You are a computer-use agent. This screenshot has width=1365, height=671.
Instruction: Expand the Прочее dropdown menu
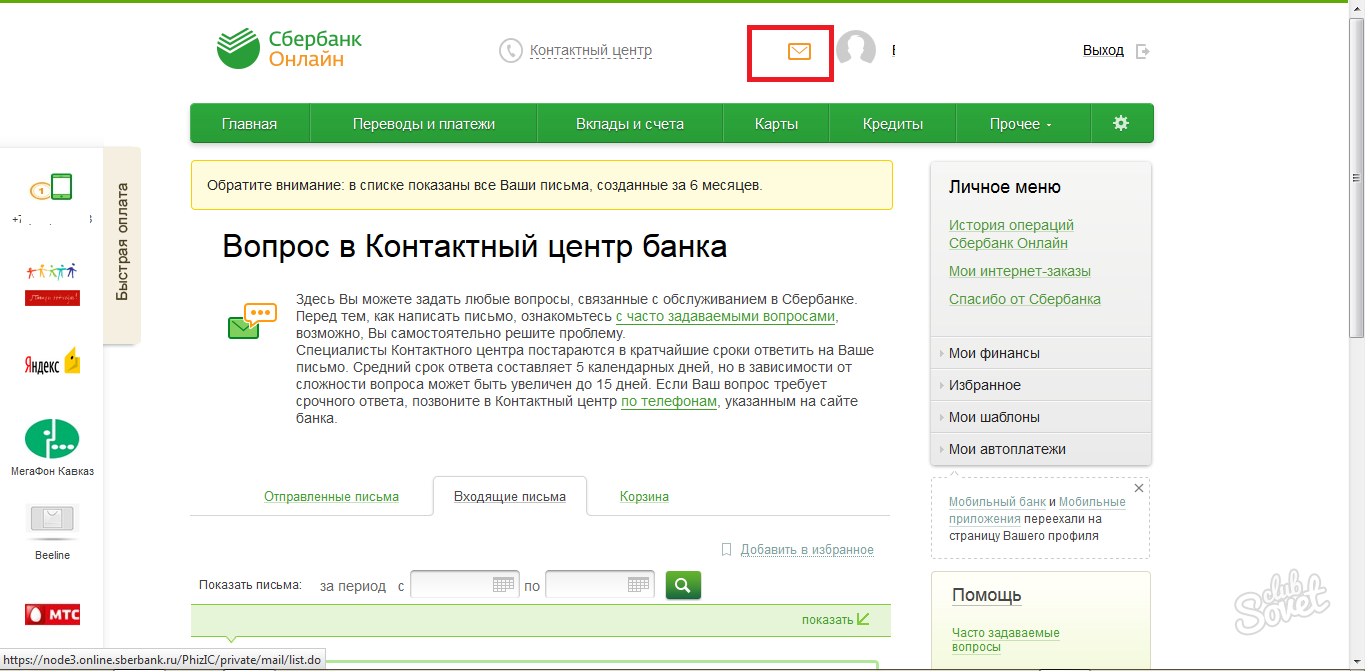click(x=1020, y=124)
